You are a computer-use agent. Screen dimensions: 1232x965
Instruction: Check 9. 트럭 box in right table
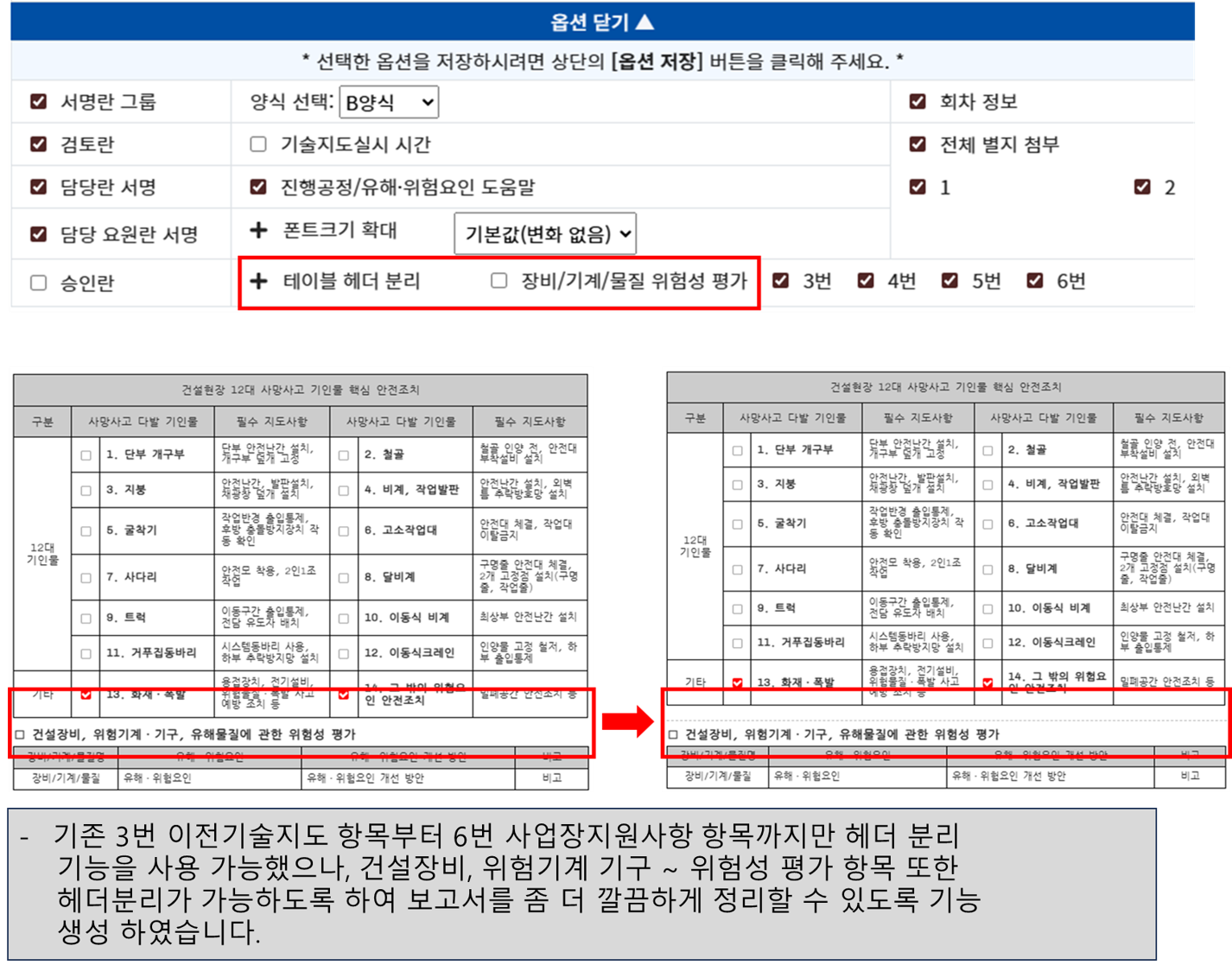737,608
